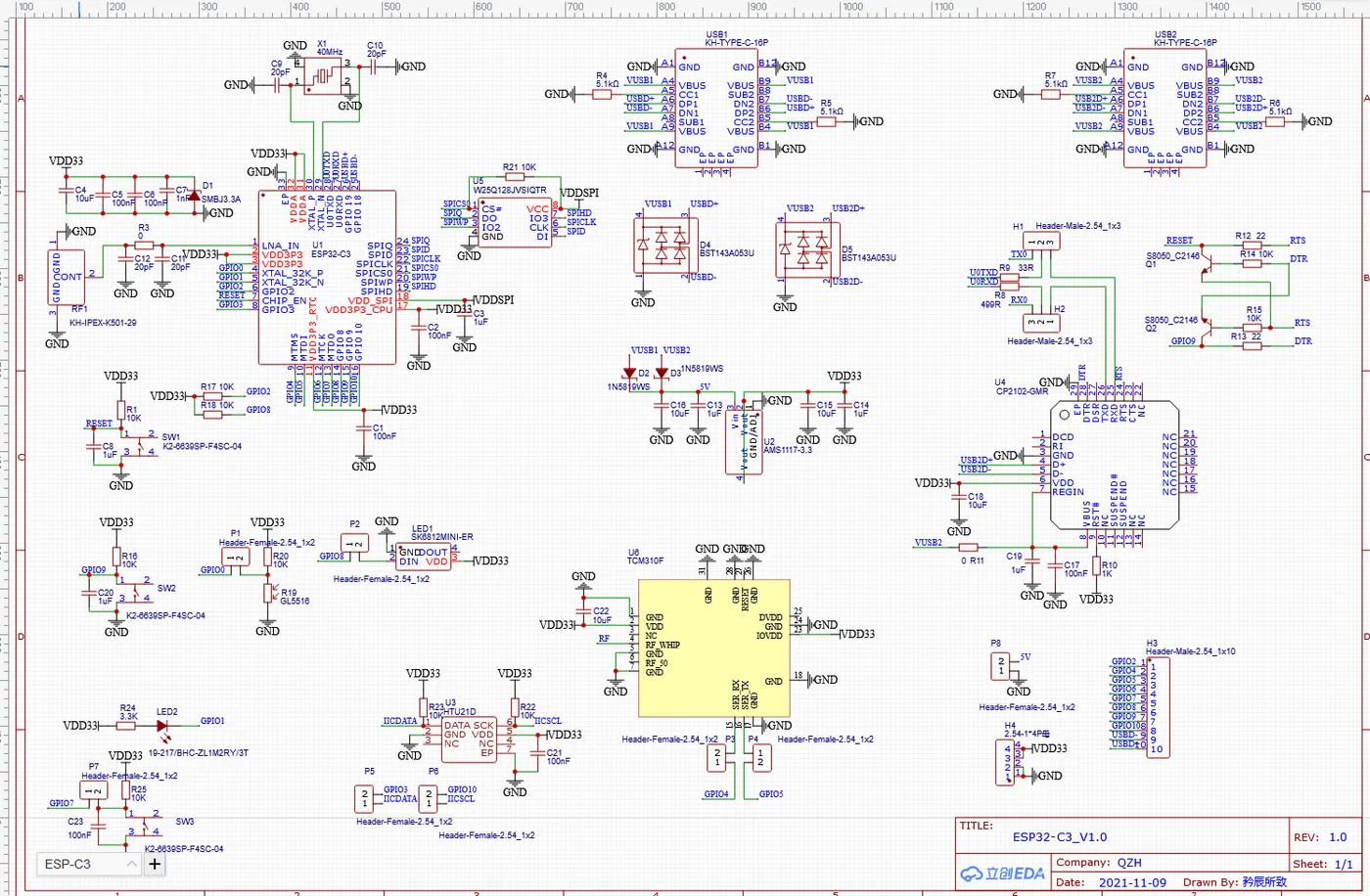Click the IICDATA net label near U3

tap(400, 721)
